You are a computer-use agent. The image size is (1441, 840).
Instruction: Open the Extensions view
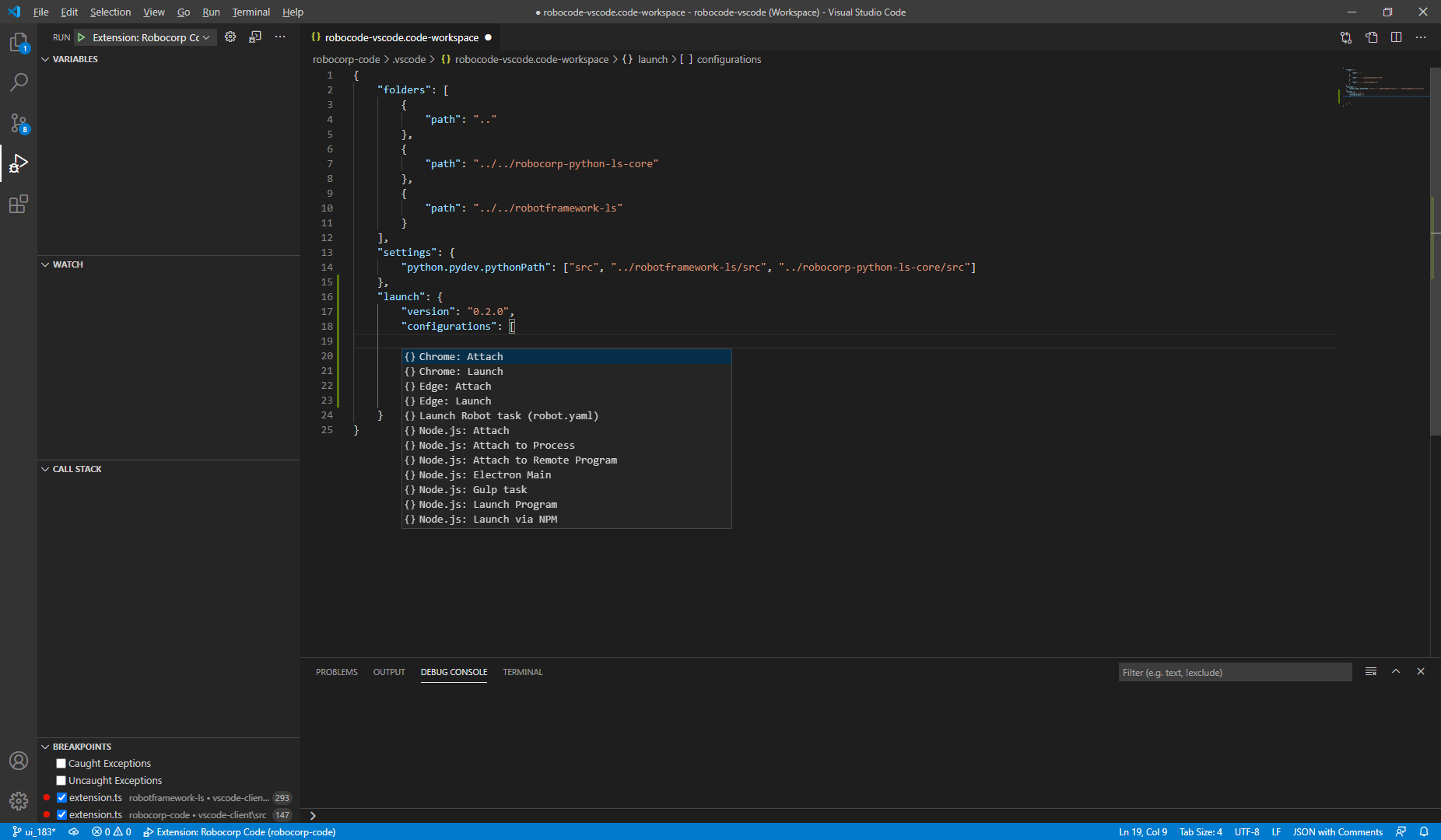click(19, 204)
